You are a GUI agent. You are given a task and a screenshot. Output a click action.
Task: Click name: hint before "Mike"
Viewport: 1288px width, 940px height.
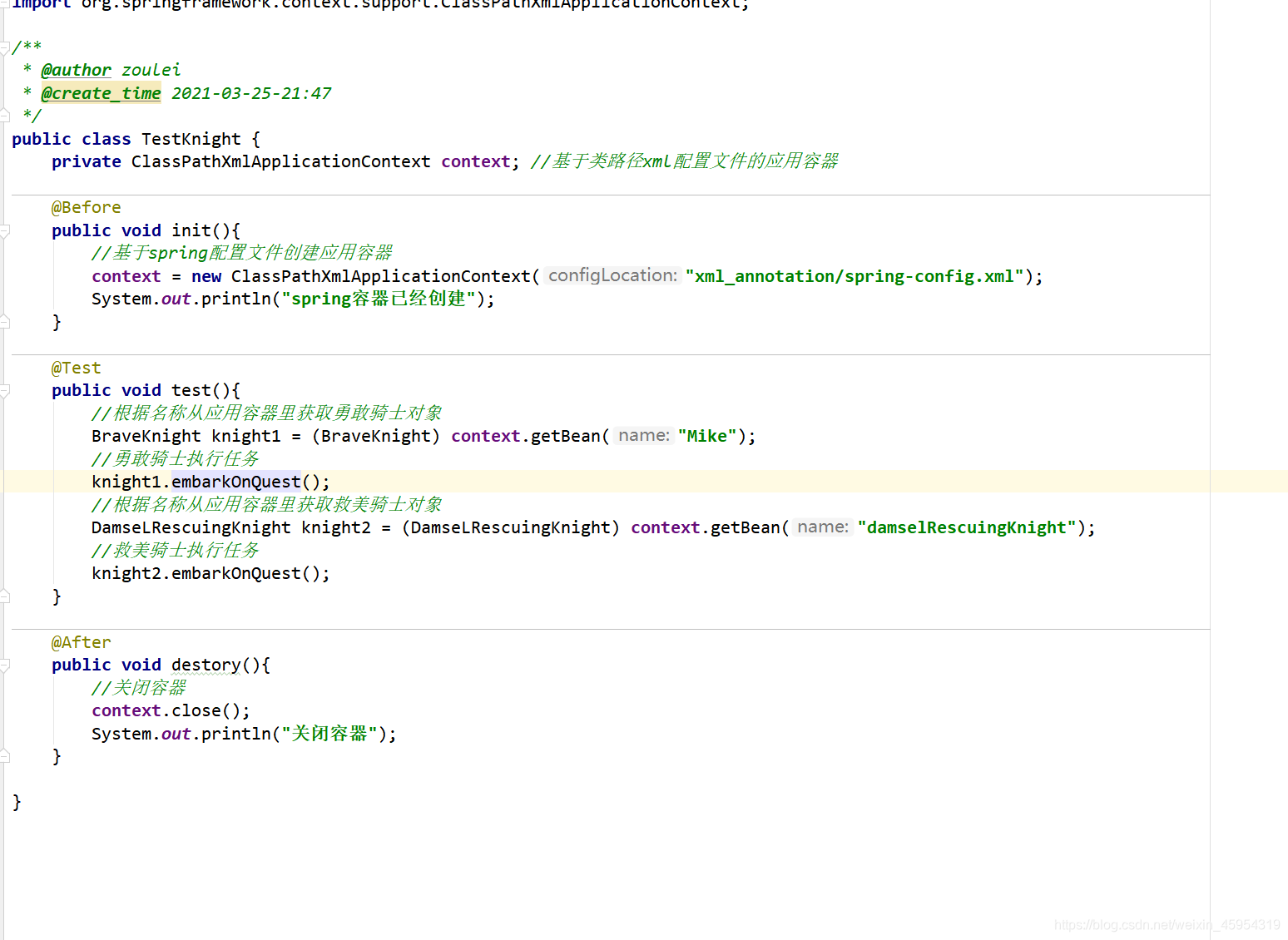click(644, 435)
